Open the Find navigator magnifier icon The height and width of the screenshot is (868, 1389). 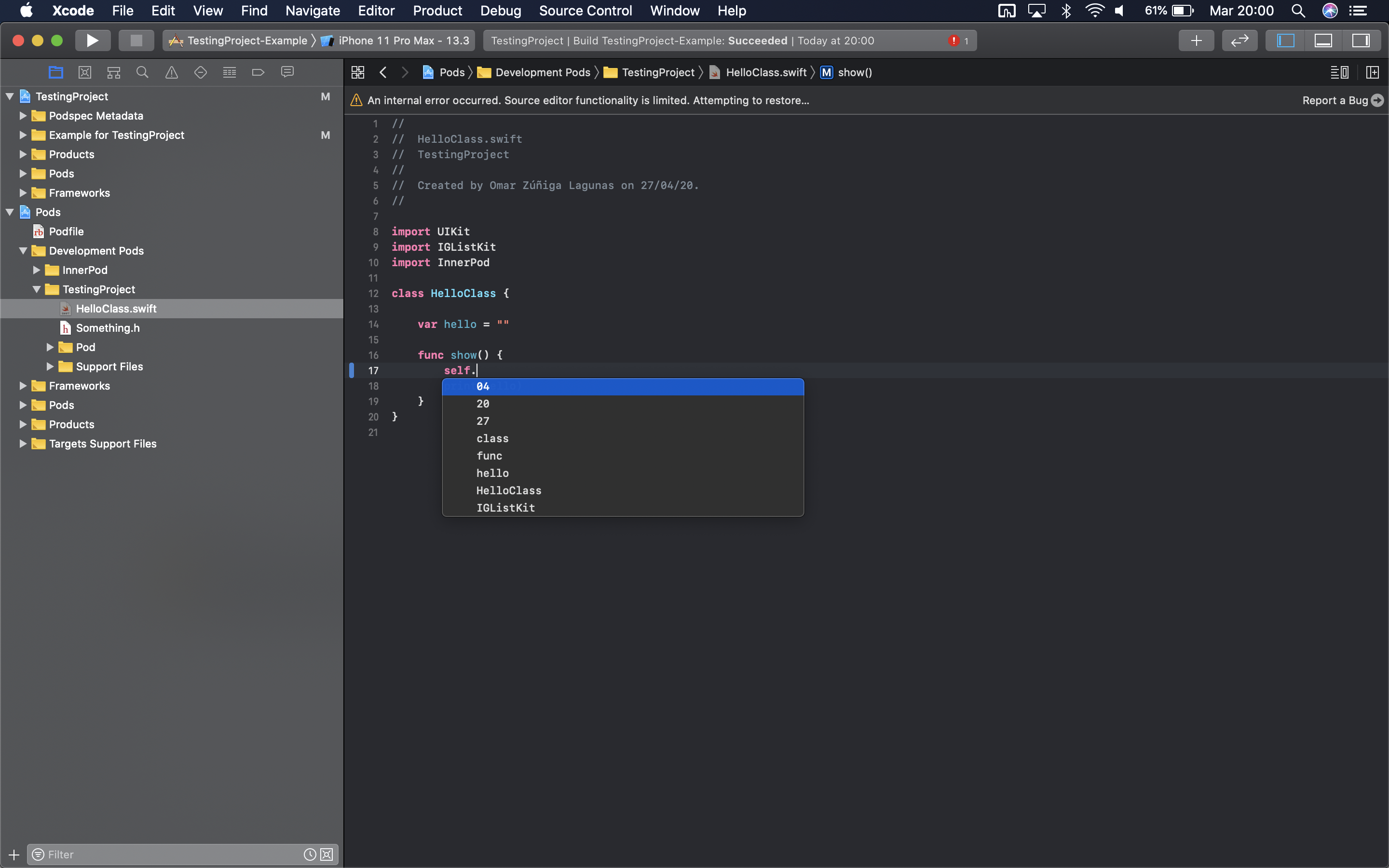(142, 72)
